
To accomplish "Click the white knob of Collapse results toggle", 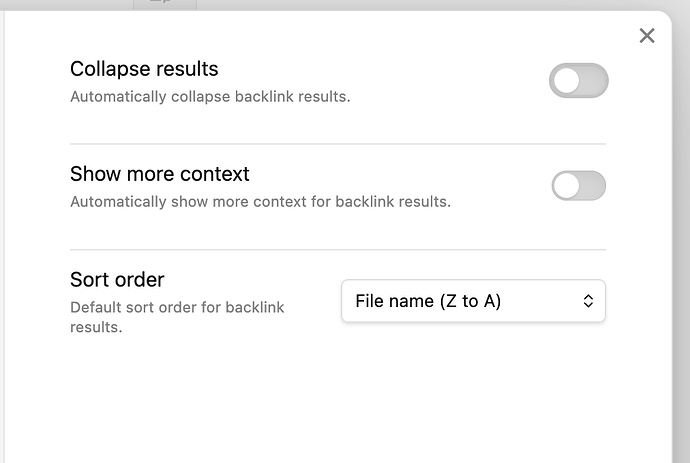I will click(566, 81).
